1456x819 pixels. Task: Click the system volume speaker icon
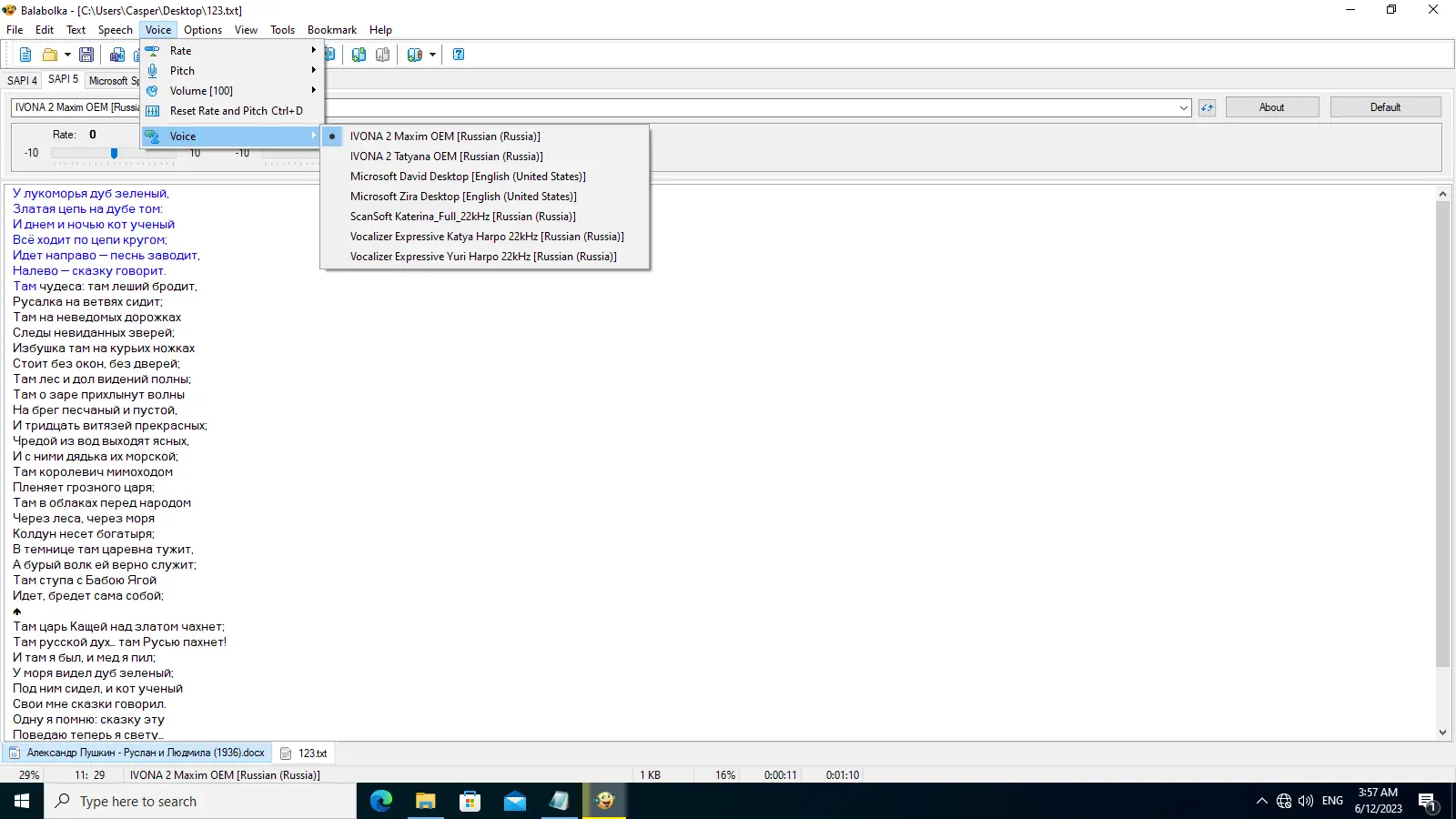(x=1306, y=801)
